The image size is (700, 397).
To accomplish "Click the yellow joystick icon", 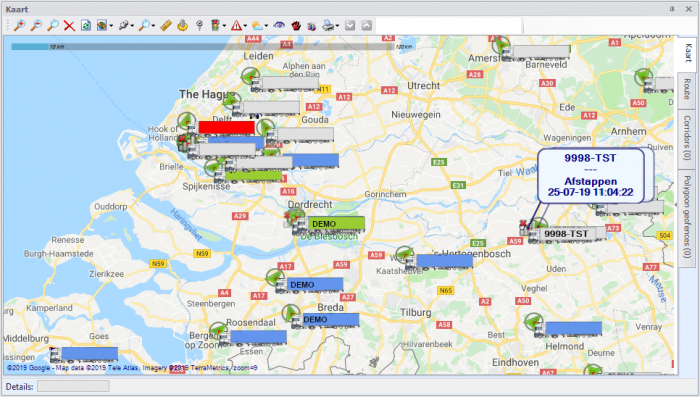I will coord(183,25).
